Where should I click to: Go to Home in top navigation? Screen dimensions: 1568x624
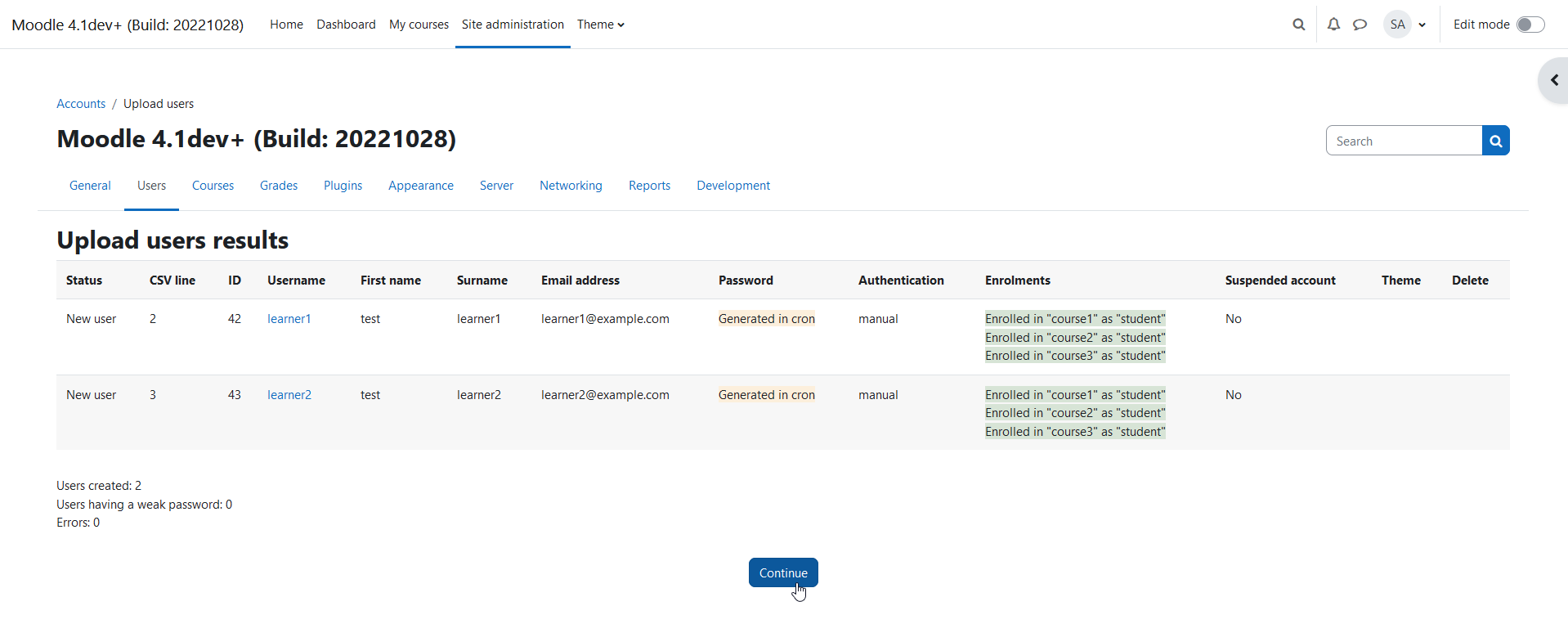(x=286, y=25)
